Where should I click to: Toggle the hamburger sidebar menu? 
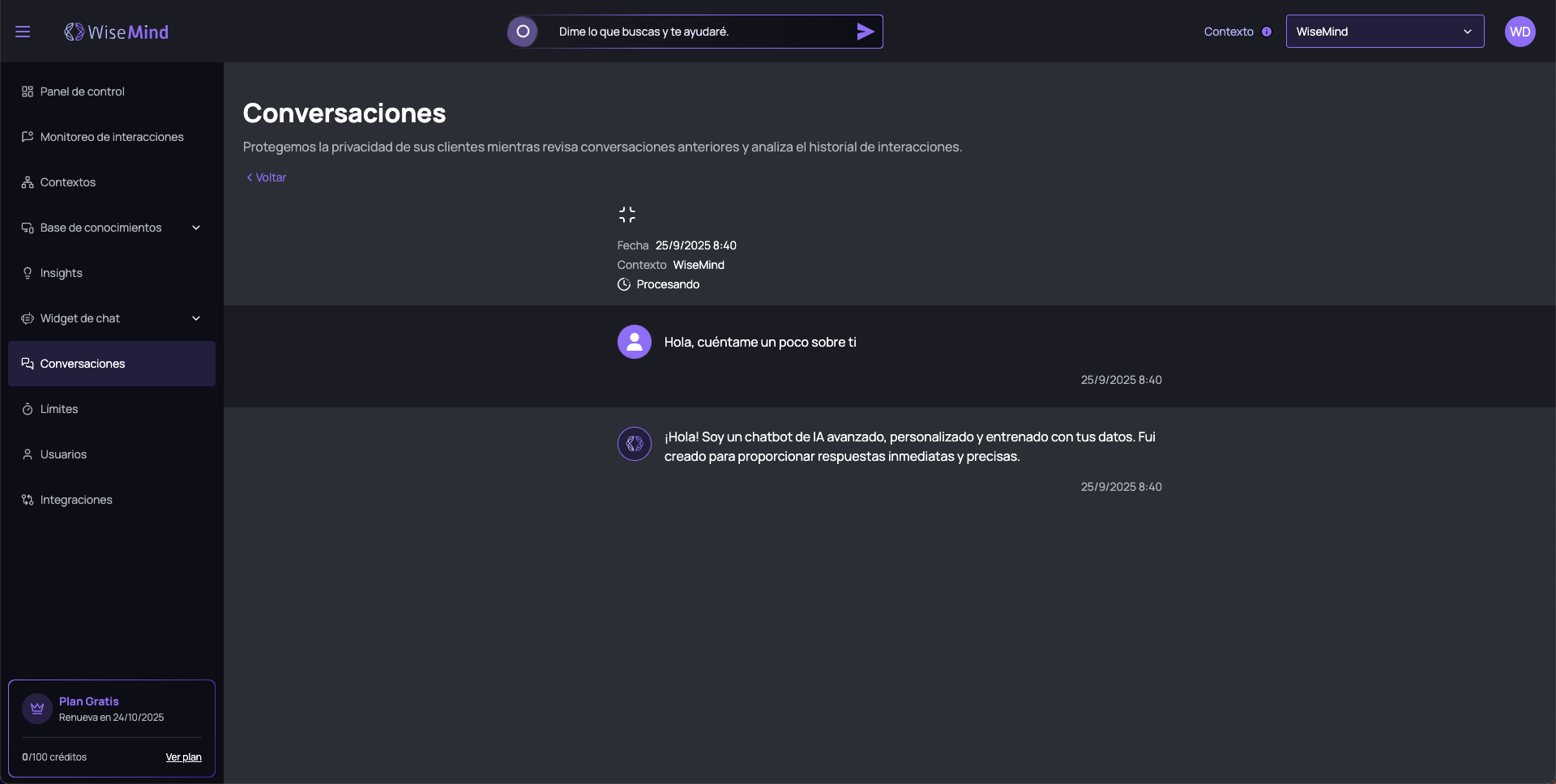23,32
